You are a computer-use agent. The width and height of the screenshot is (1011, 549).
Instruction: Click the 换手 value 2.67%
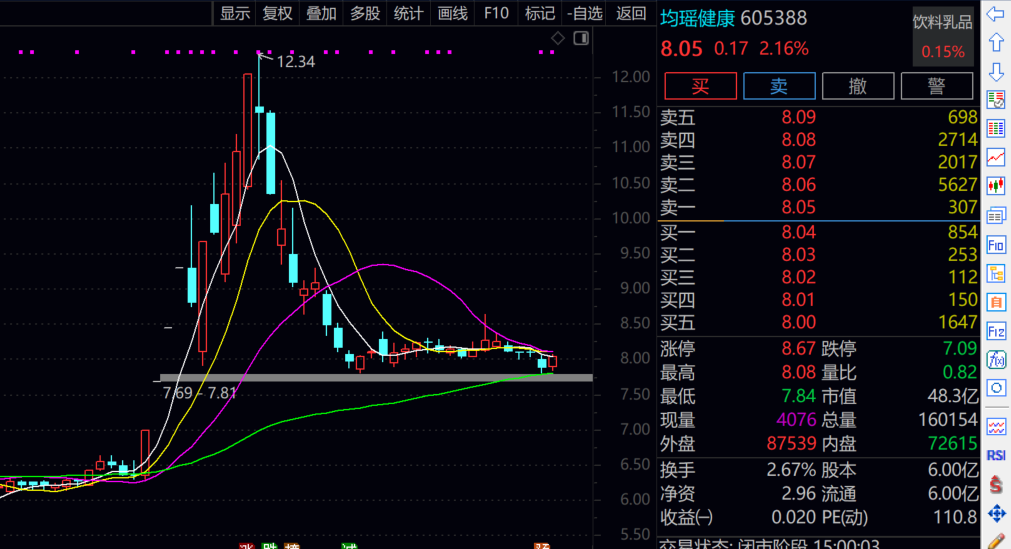(x=790, y=470)
